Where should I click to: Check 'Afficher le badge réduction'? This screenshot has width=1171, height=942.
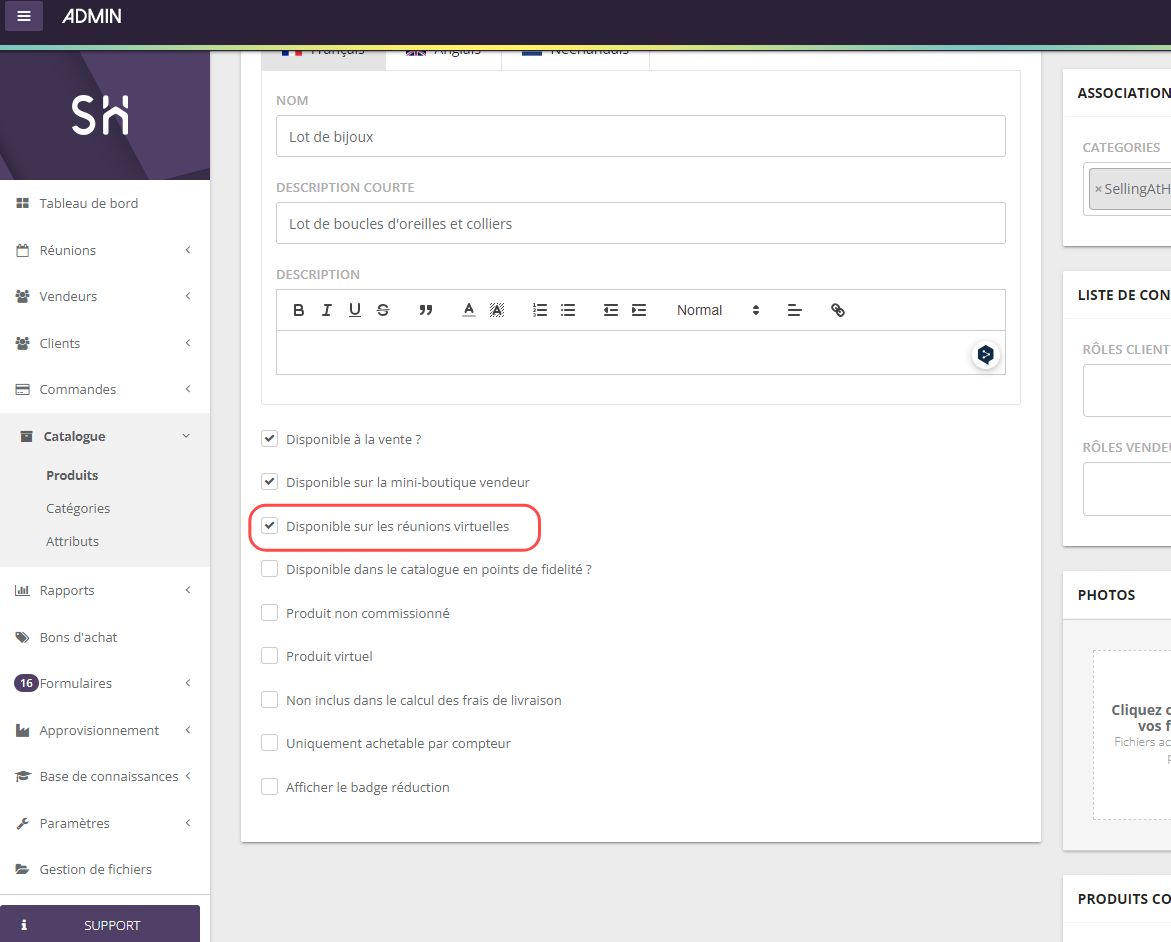[269, 787]
